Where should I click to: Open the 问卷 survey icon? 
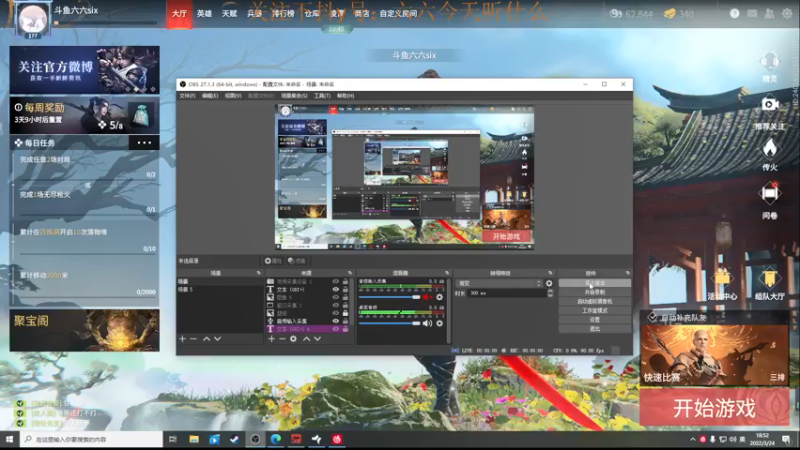[x=769, y=193]
